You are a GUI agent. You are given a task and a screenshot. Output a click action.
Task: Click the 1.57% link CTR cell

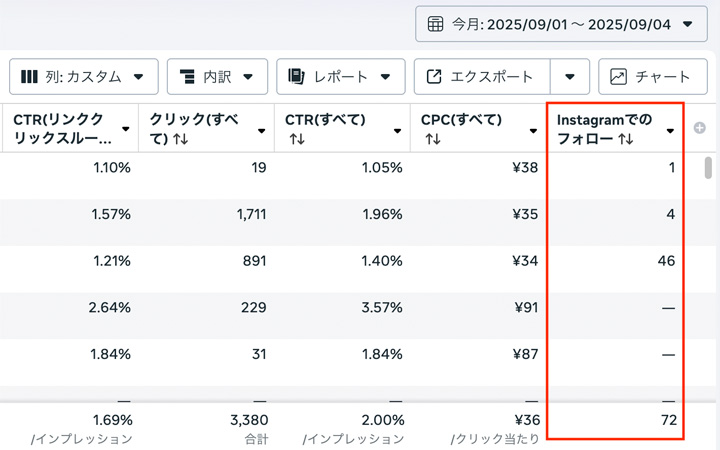pos(111,214)
